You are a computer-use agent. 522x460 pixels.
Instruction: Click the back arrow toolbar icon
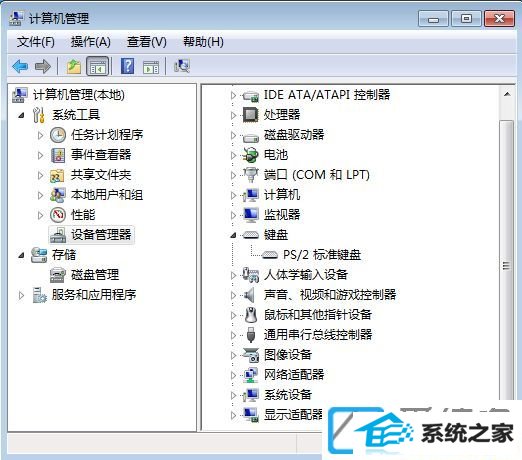[20, 66]
